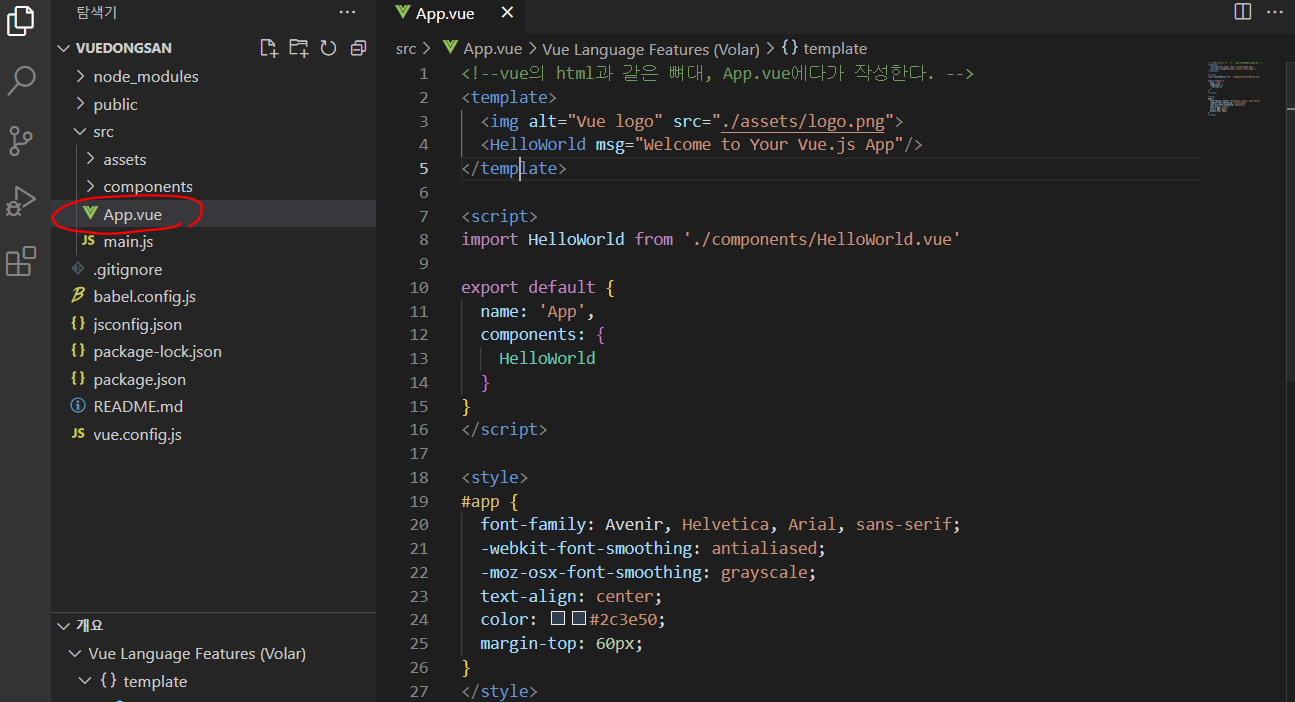Click the Korean comment on line 1
The height and width of the screenshot is (702, 1295).
point(717,73)
